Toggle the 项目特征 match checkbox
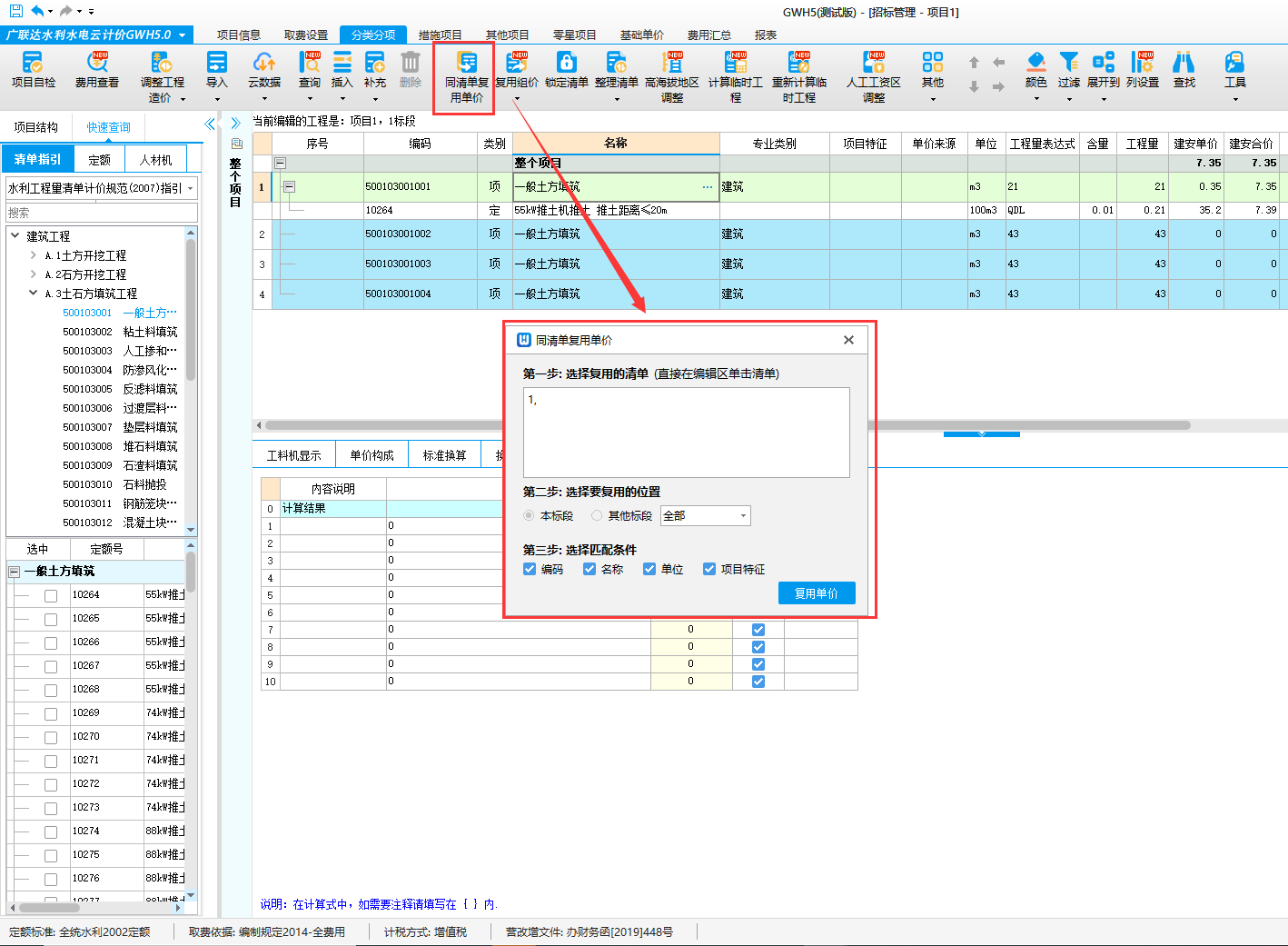 click(x=709, y=569)
